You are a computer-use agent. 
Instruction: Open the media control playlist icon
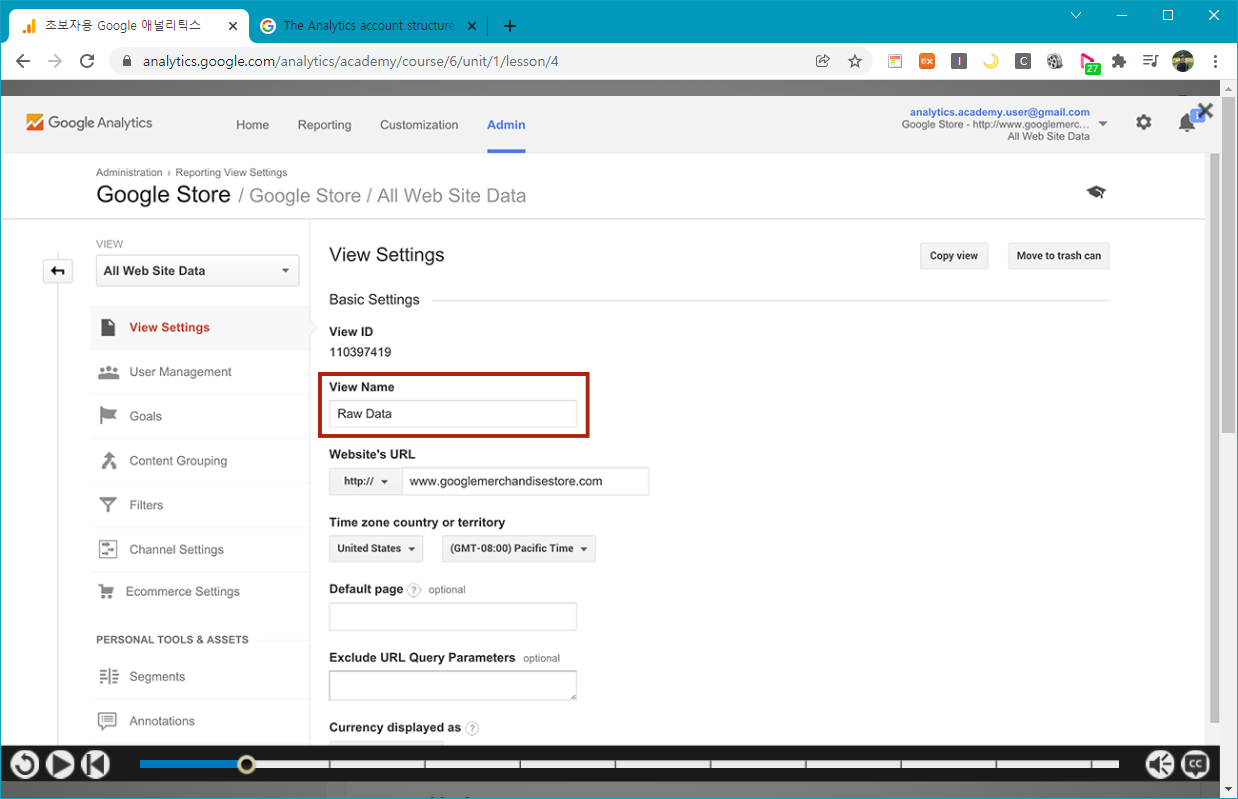tap(1151, 61)
